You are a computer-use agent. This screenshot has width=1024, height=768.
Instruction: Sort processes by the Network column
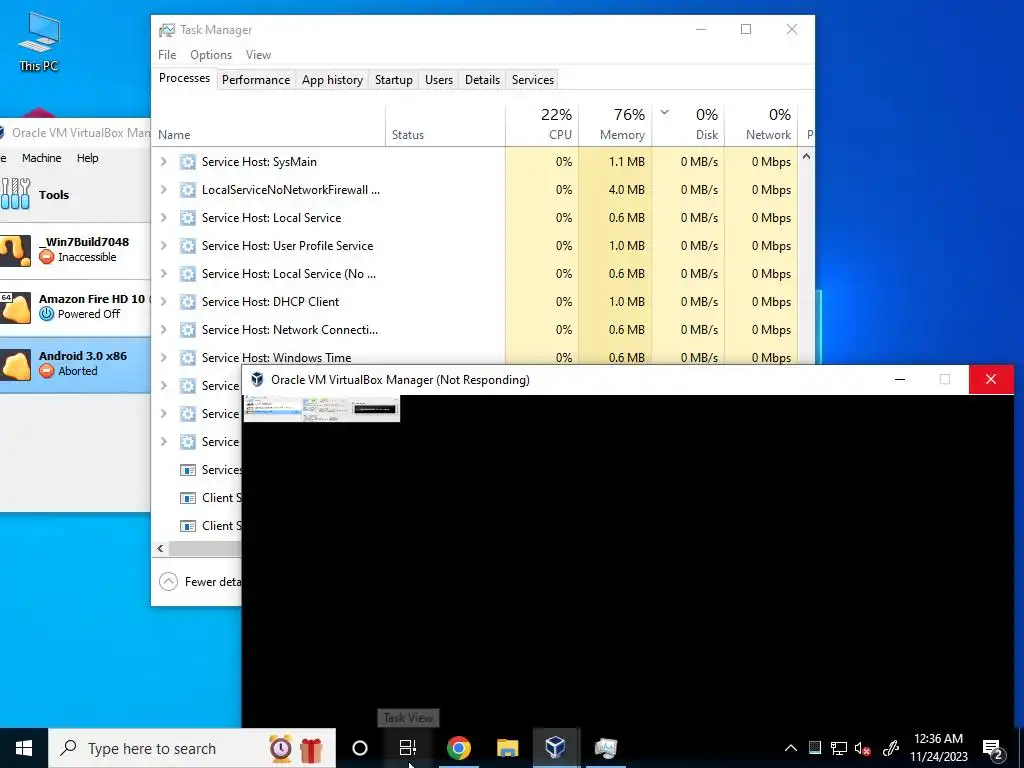[x=761, y=124]
